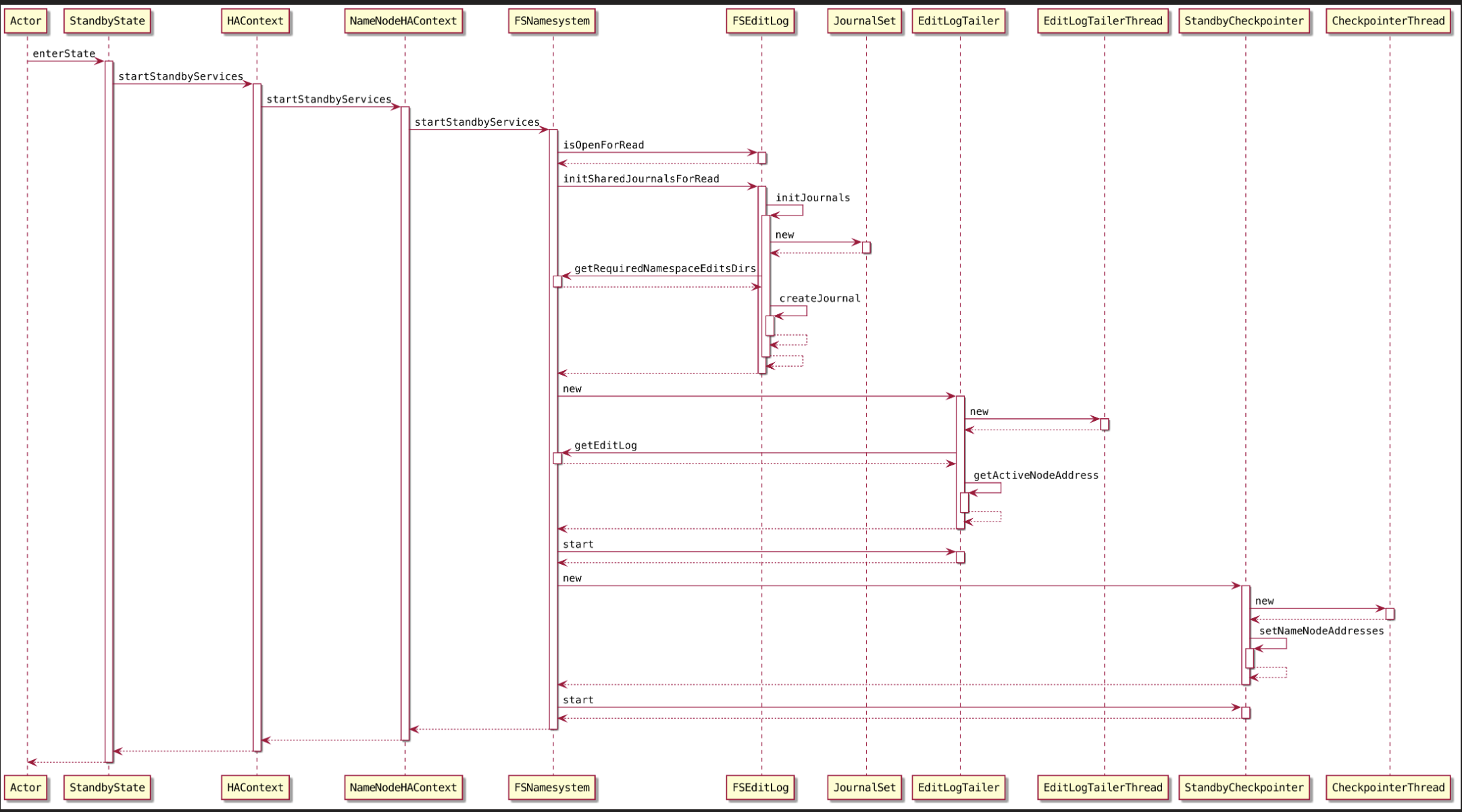Image resolution: width=1462 pixels, height=812 pixels.
Task: Click the getRequiredNamespaceEditsDirs message label
Action: [665, 269]
